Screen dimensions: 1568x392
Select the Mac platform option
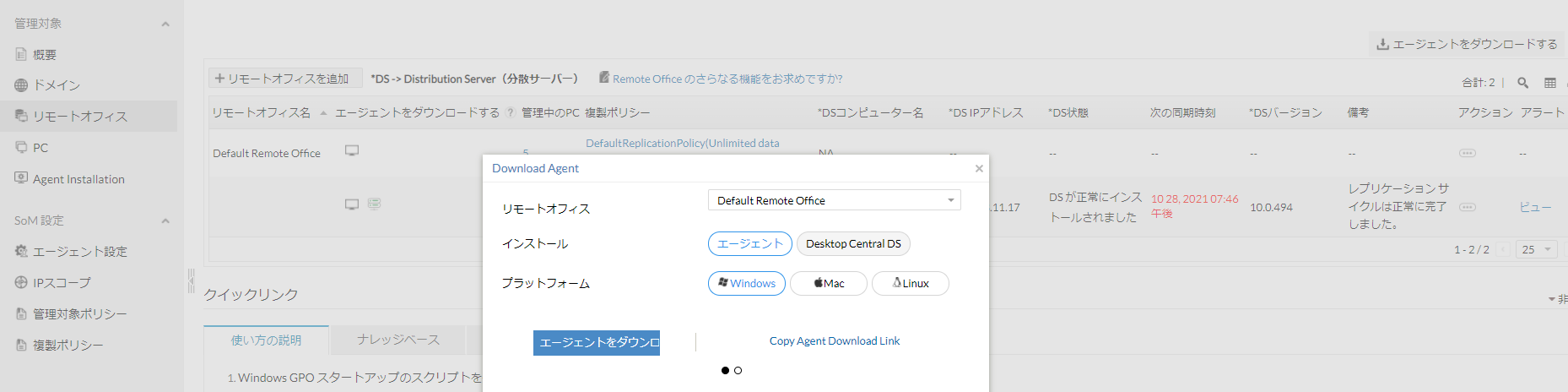coord(829,284)
